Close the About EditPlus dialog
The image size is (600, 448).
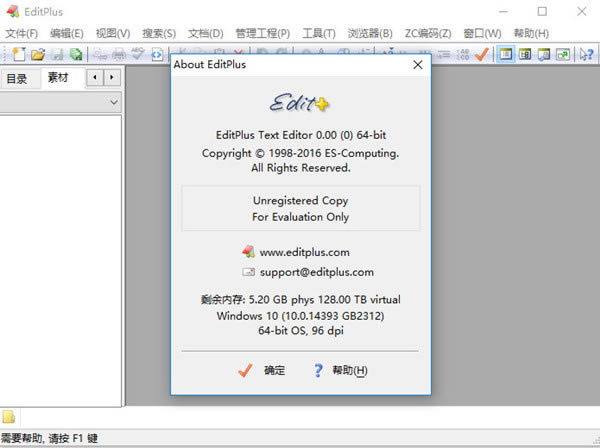[418, 65]
